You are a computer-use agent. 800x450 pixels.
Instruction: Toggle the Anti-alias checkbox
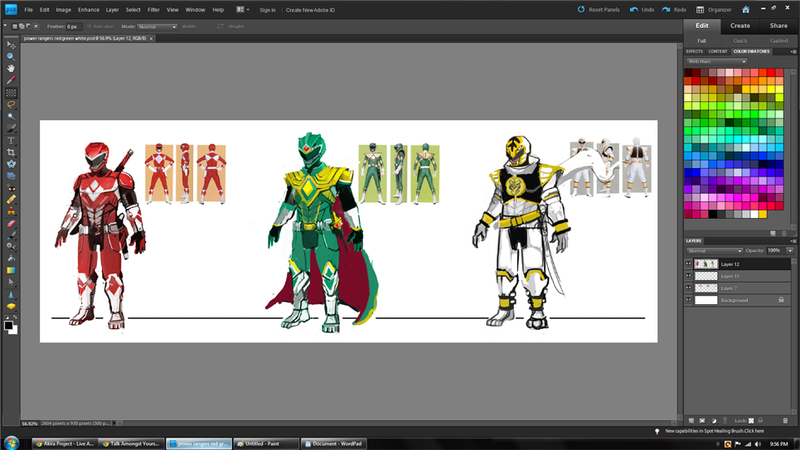pyautogui.click(x=89, y=27)
